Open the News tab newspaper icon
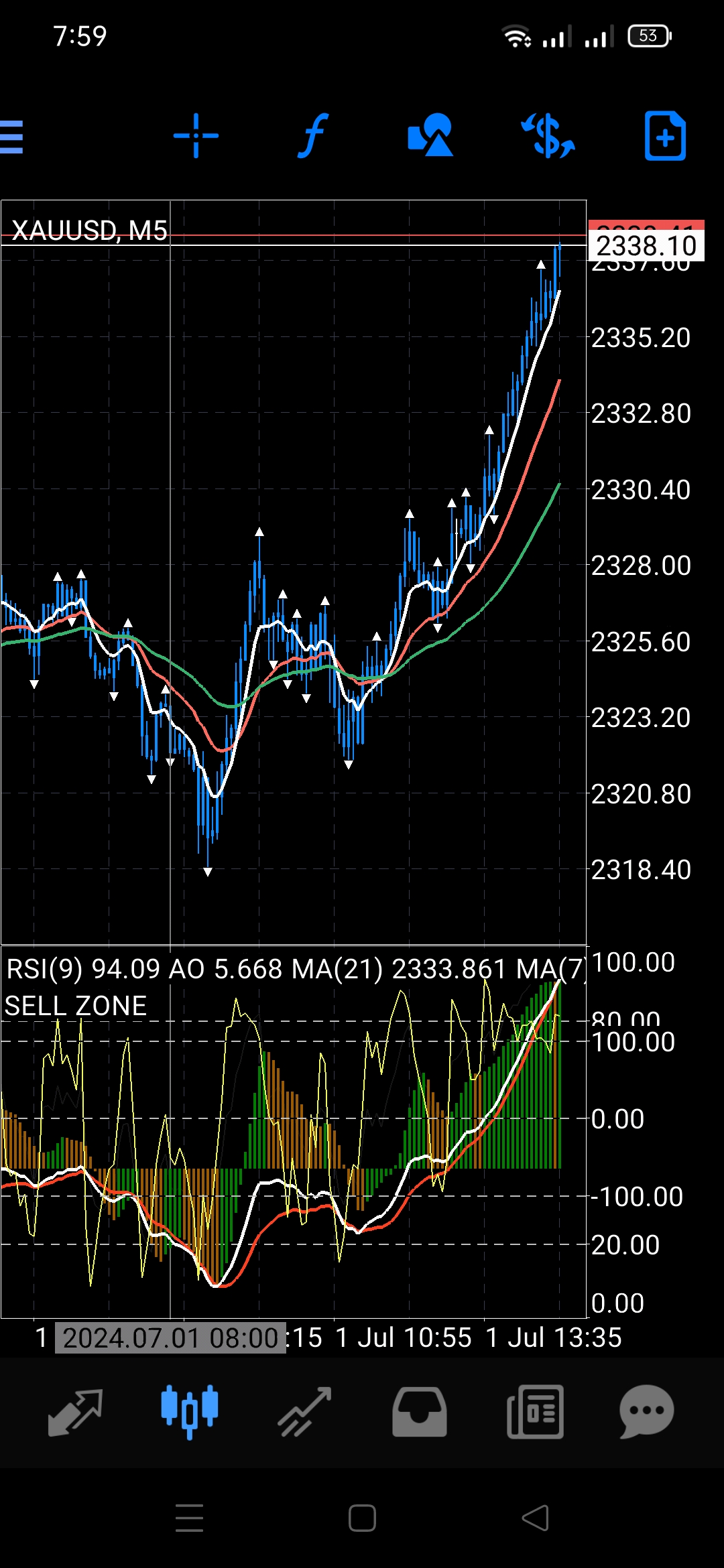The image size is (724, 1568). tap(535, 1412)
